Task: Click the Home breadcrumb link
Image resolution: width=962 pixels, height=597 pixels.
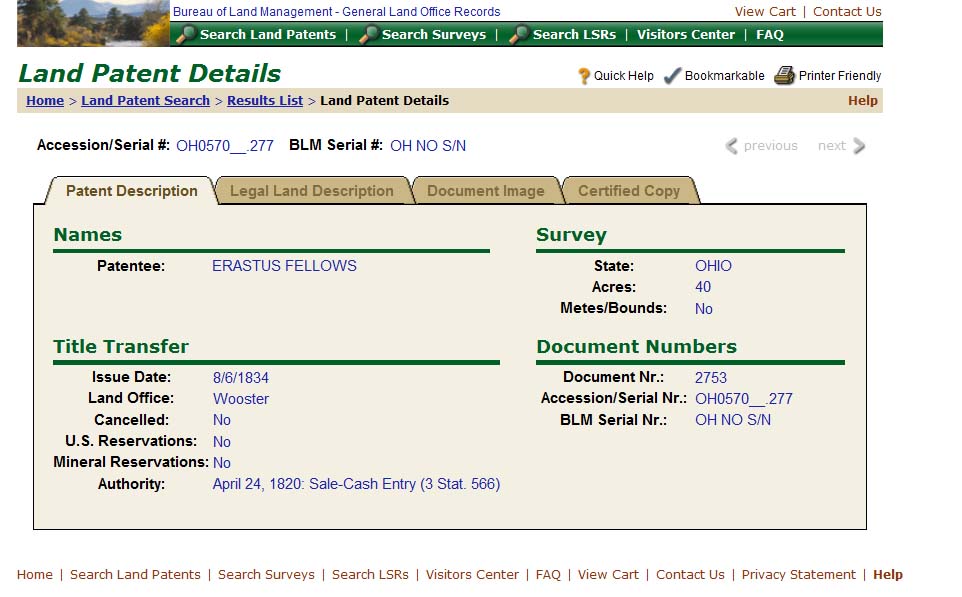Action: [x=45, y=101]
